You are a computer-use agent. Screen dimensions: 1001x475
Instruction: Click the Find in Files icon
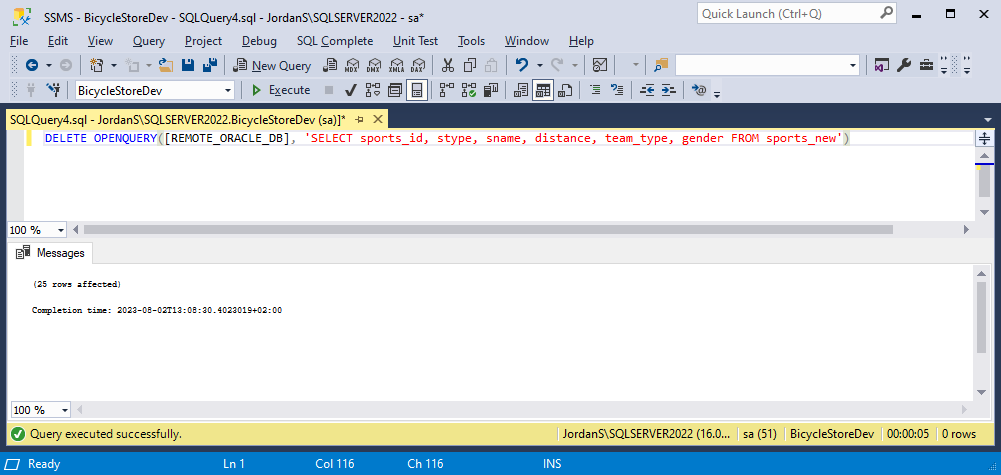pos(661,65)
